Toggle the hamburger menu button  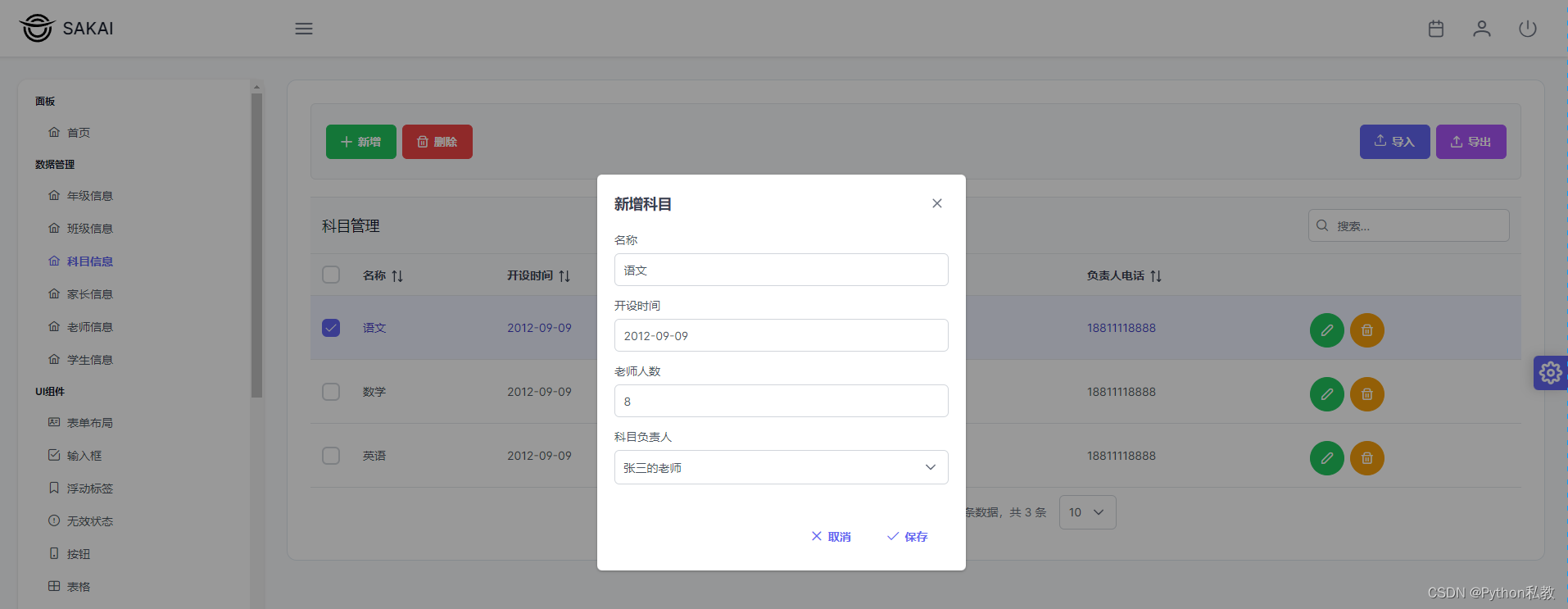point(304,29)
